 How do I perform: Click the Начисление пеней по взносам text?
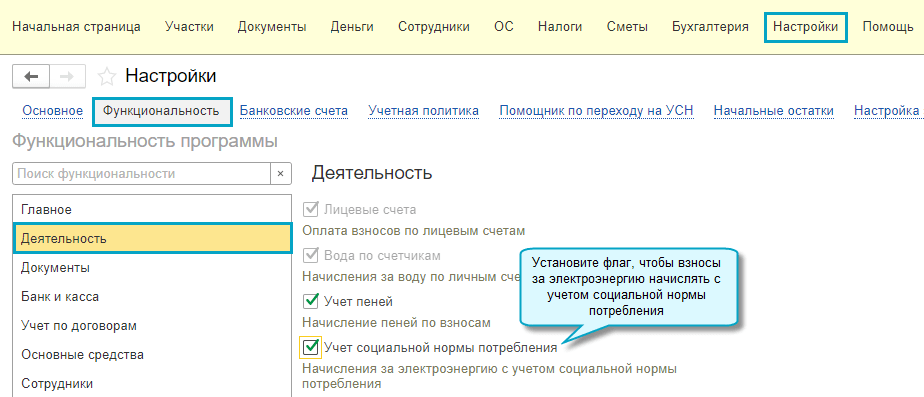pyautogui.click(x=396, y=323)
